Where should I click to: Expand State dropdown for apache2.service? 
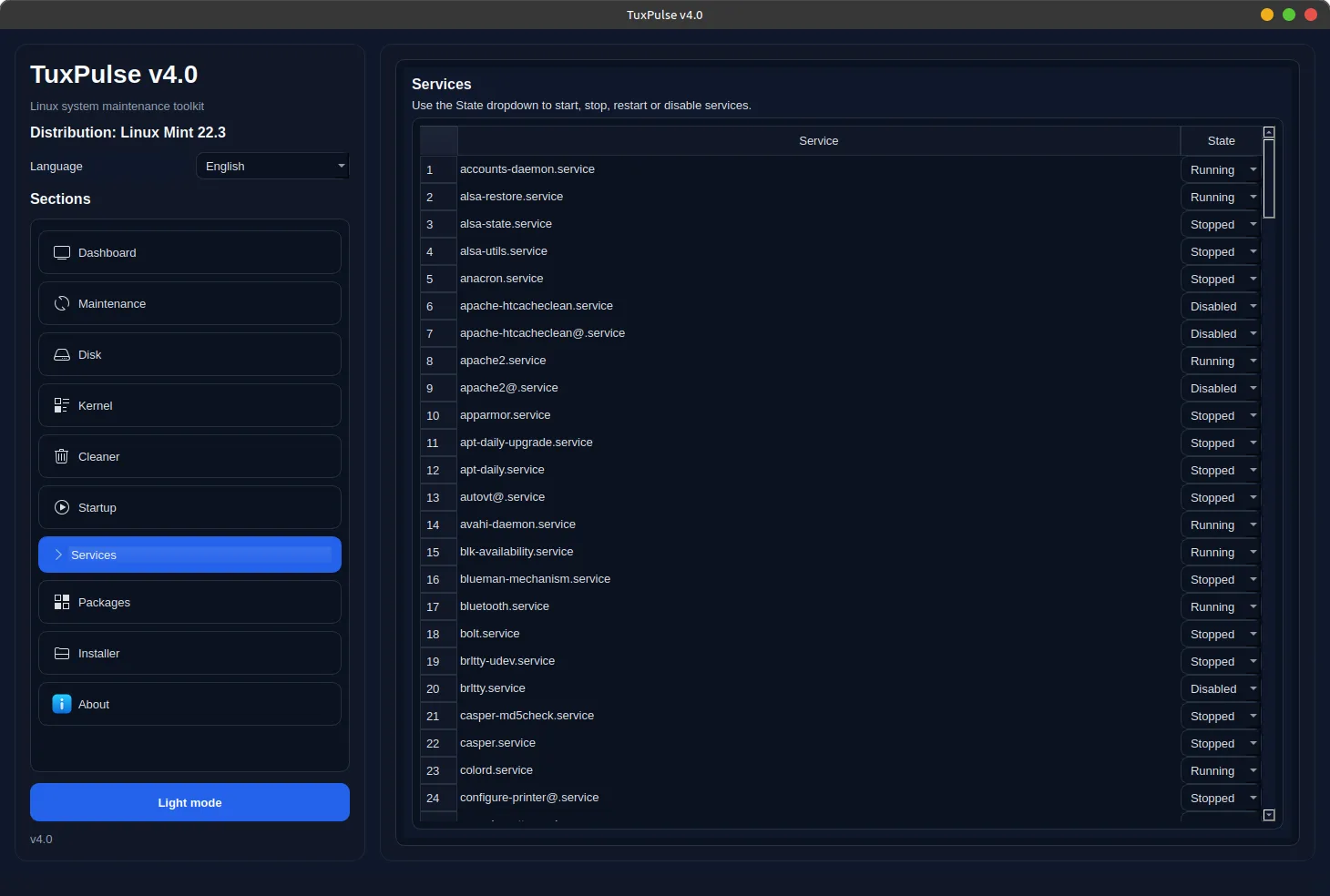pyautogui.click(x=1221, y=361)
